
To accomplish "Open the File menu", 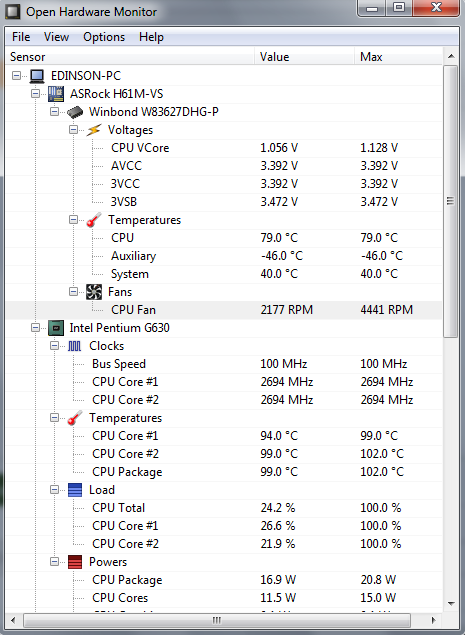I will pyautogui.click(x=21, y=37).
